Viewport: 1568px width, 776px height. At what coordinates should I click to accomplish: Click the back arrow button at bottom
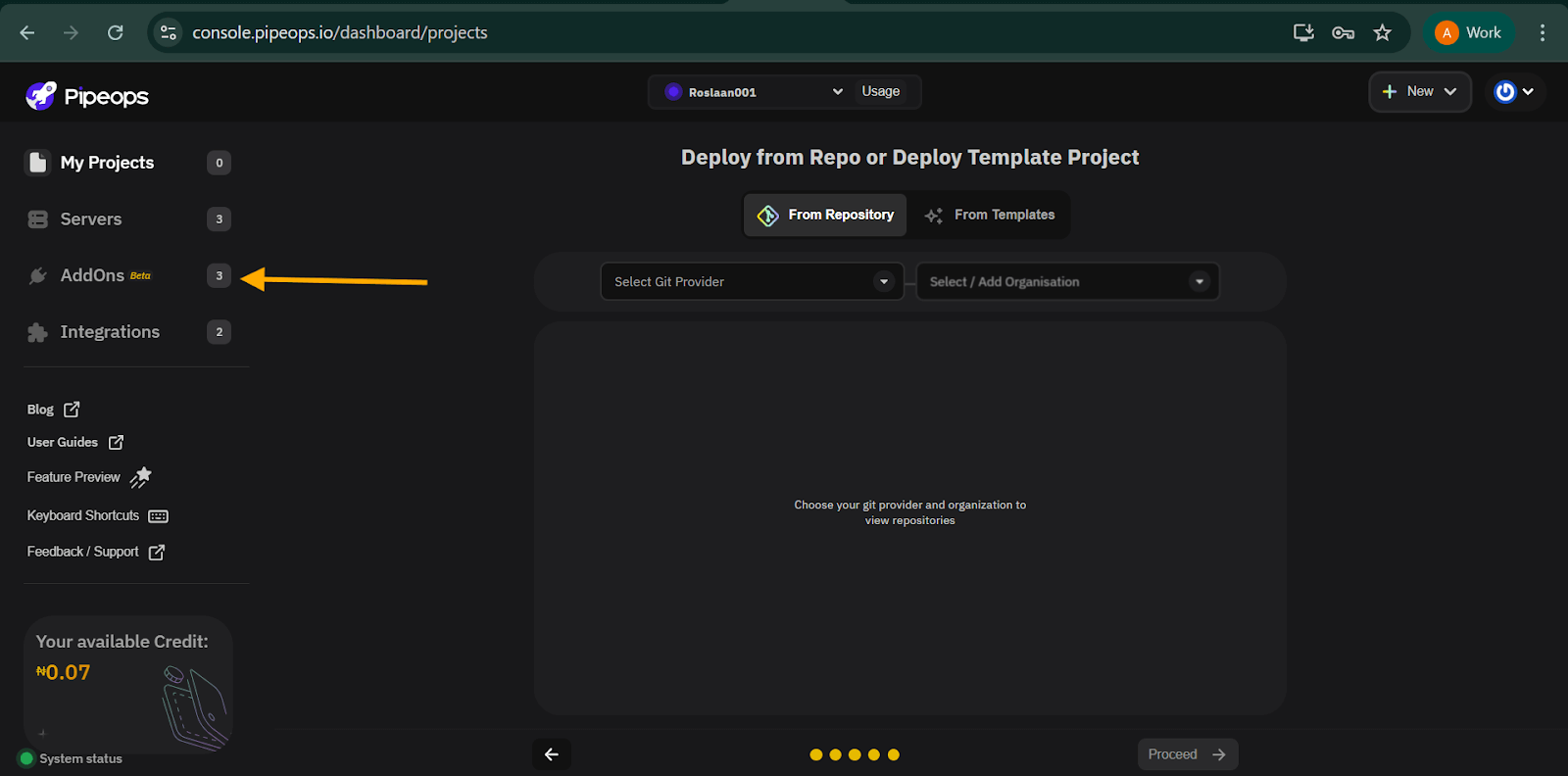(x=552, y=754)
